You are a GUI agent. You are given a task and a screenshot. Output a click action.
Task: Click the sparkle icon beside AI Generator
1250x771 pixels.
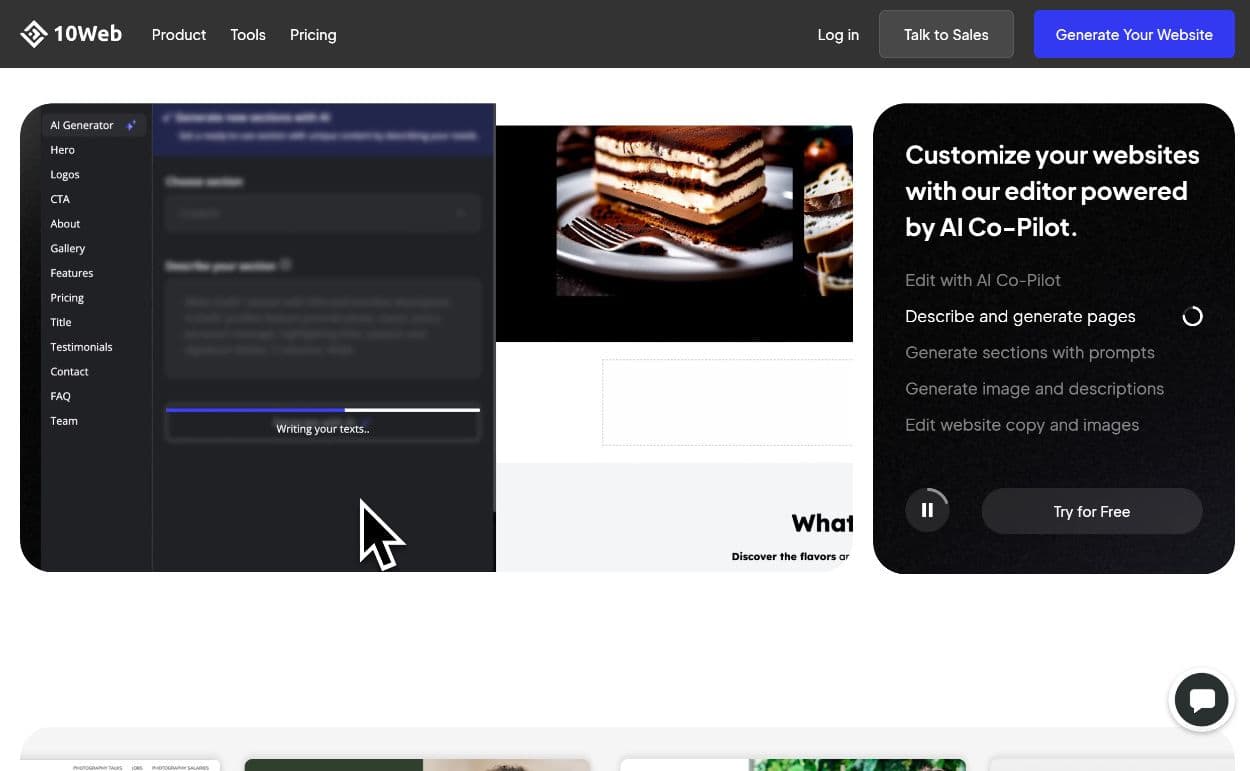point(130,124)
